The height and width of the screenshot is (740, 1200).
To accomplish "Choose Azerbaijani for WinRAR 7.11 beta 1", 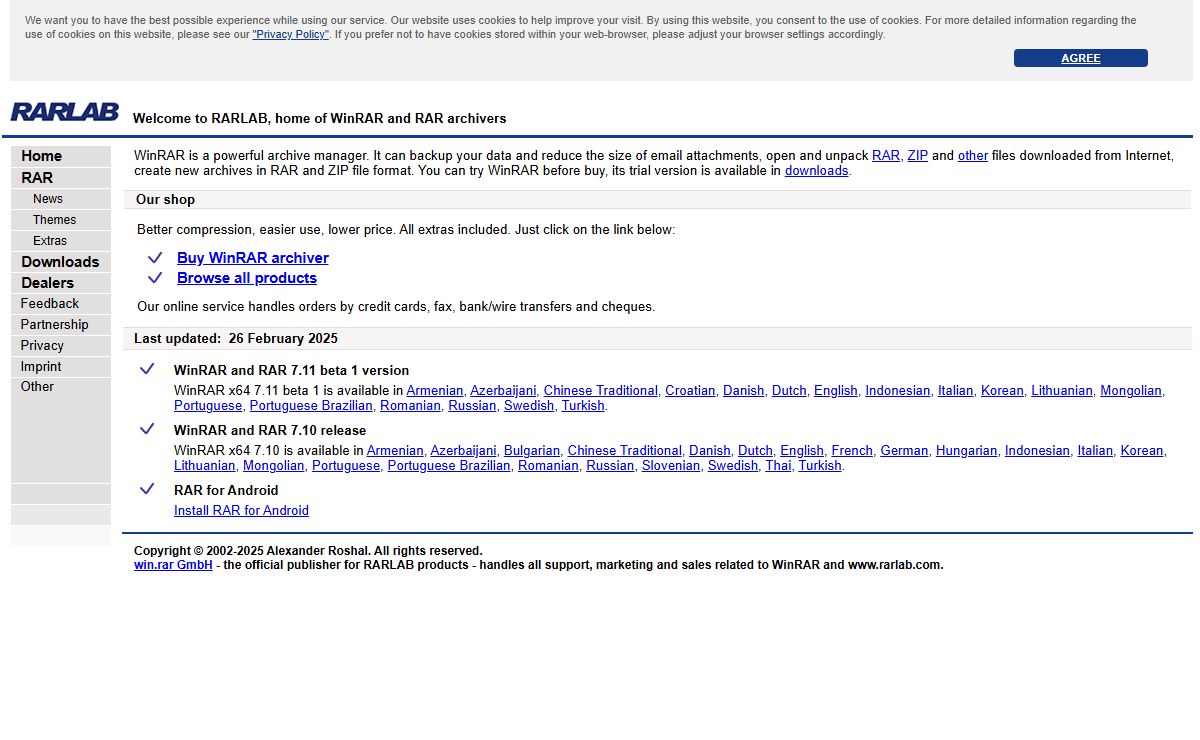I will click(x=503, y=391).
